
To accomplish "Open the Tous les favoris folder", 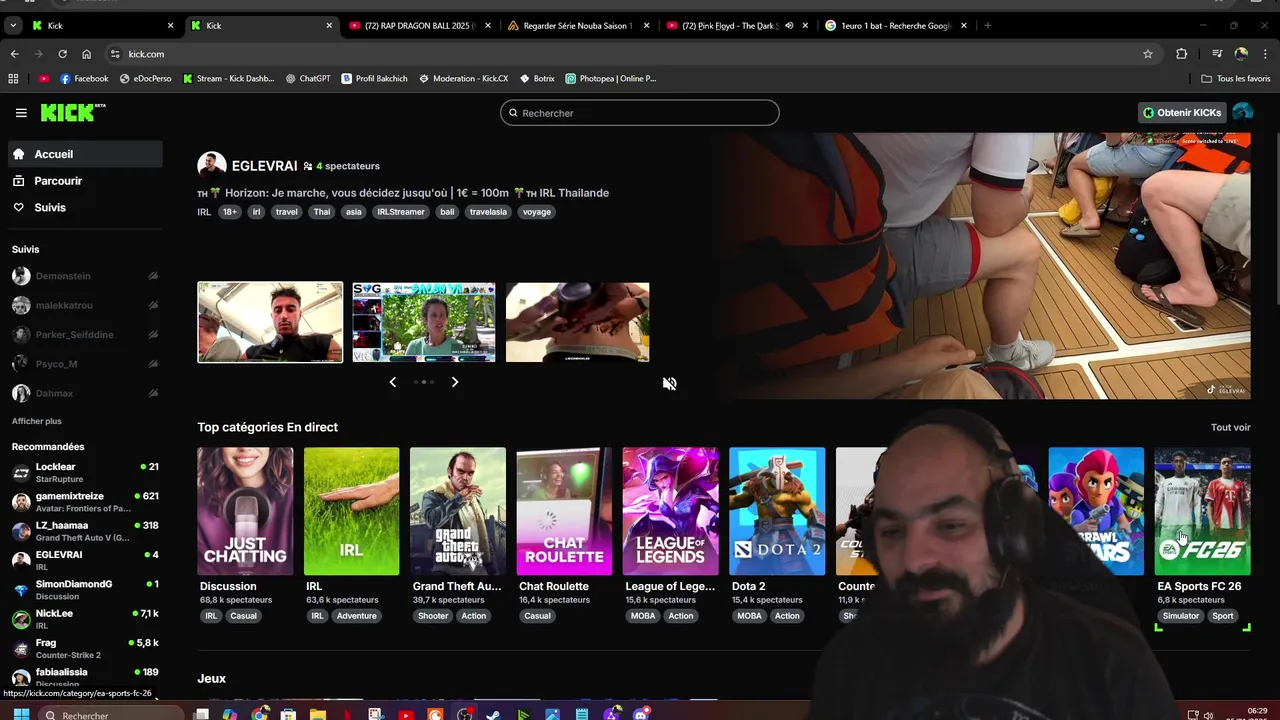I will (x=1236, y=78).
